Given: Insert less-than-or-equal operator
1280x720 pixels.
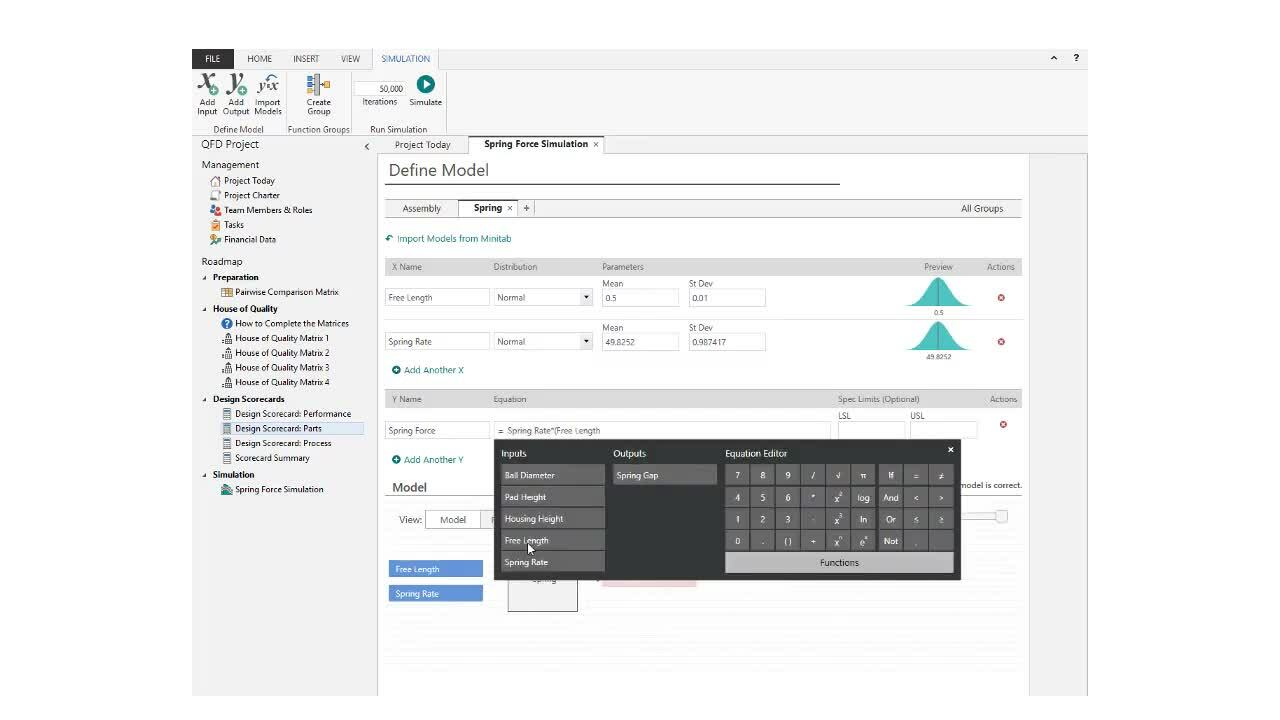Looking at the screenshot, I should click(x=916, y=519).
